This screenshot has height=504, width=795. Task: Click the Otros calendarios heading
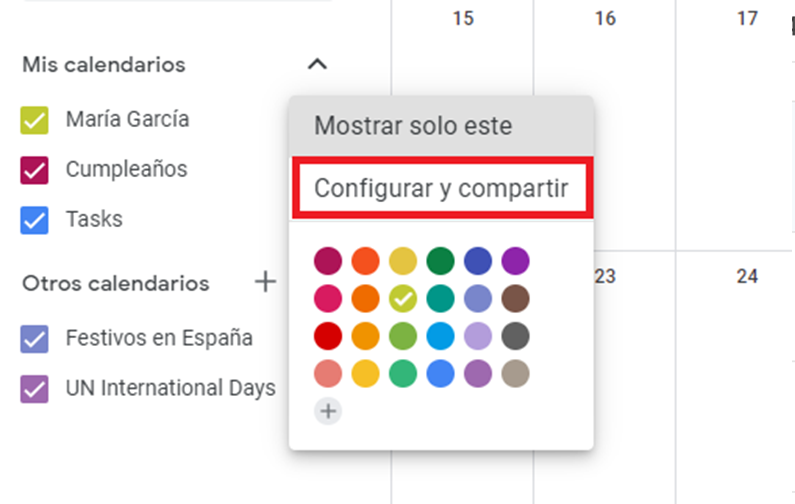[x=116, y=283]
